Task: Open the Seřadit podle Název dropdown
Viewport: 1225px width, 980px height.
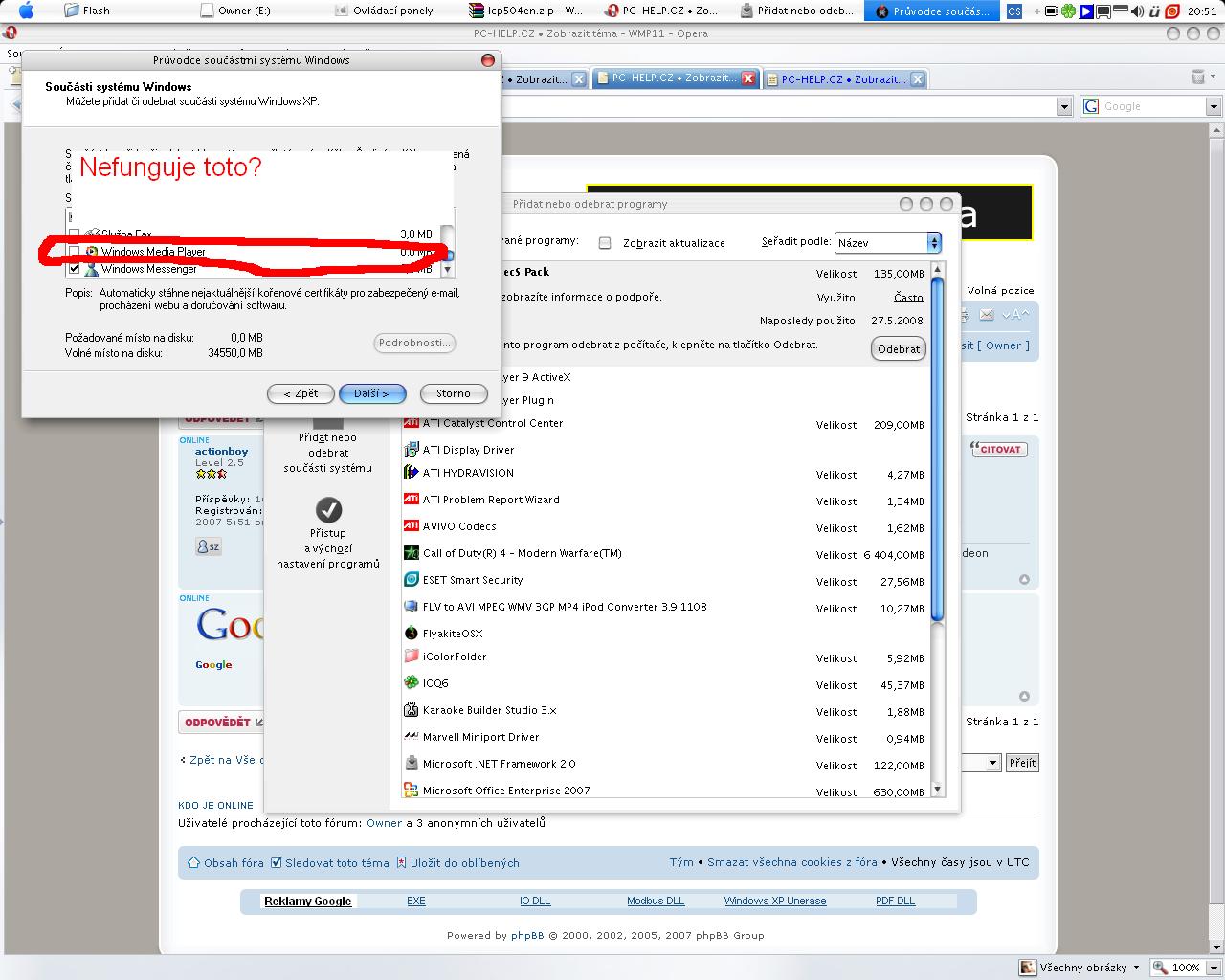Action: [888, 243]
